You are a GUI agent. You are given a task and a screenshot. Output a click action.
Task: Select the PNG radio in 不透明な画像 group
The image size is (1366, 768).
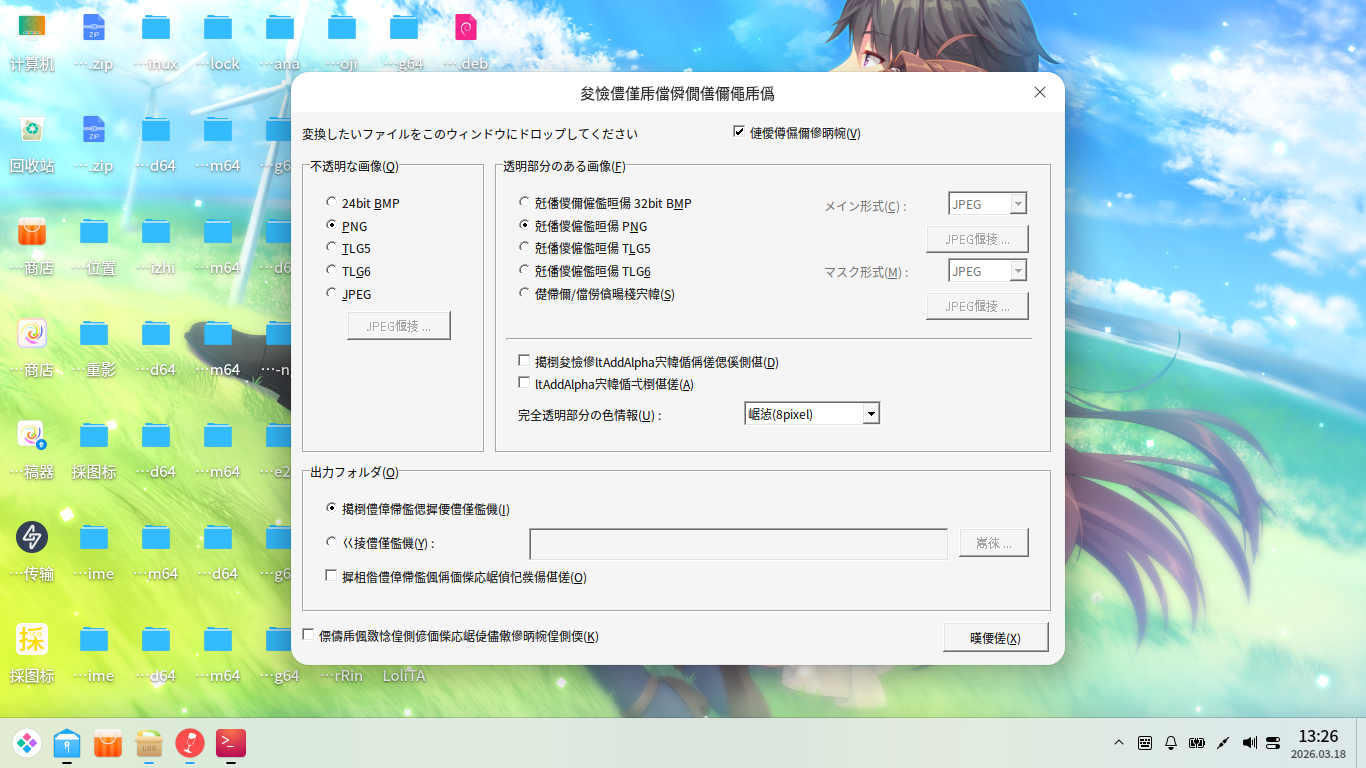click(331, 224)
